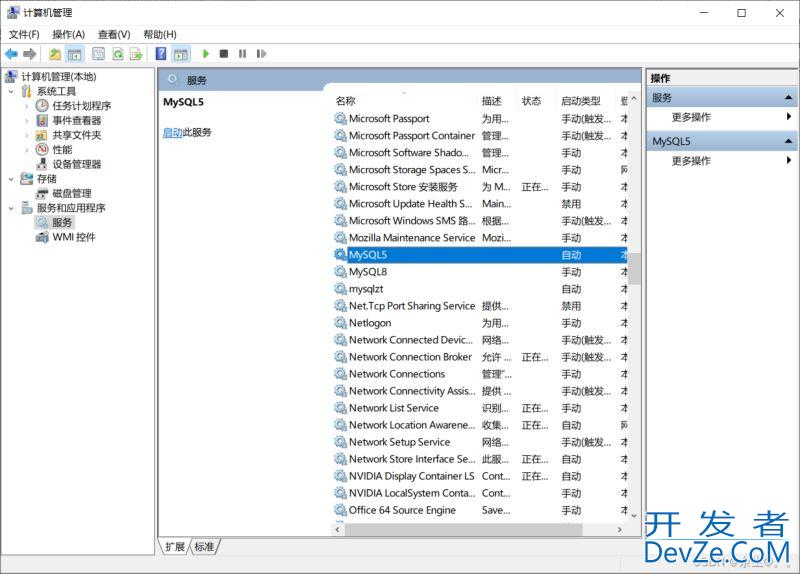The width and height of the screenshot is (800, 574).
Task: Open the 帮助(H) menu
Action: click(x=160, y=34)
